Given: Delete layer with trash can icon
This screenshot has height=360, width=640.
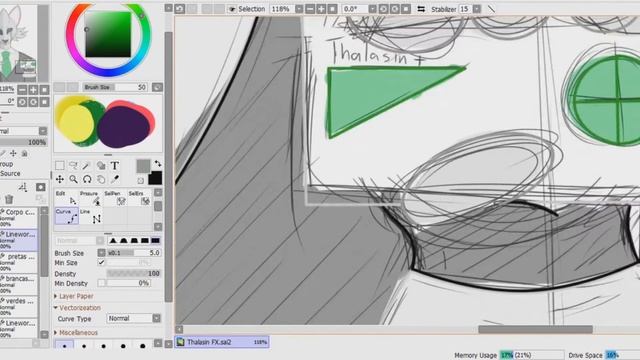Looking at the screenshot, I should tap(9, 199).
